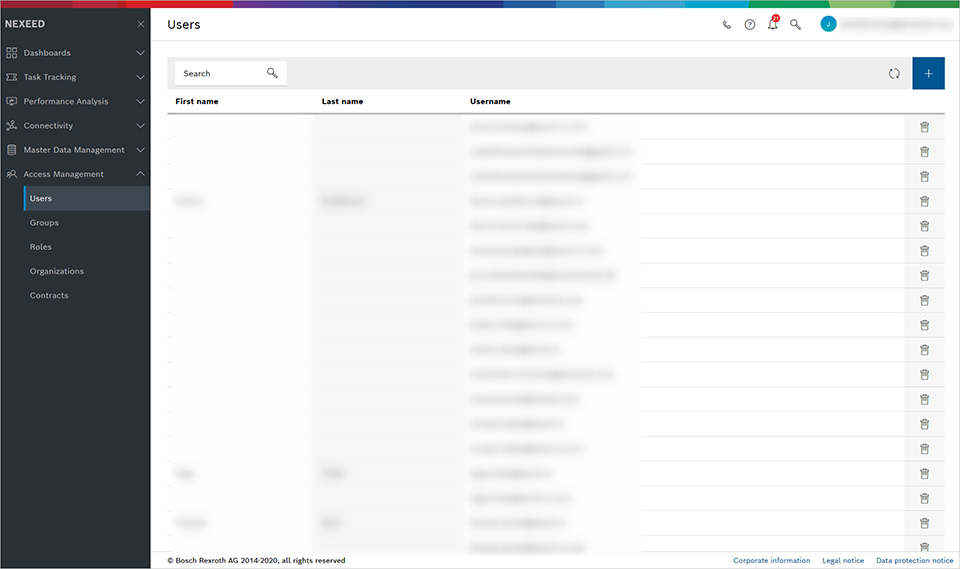Expand the Master Data Management chevron

140,150
